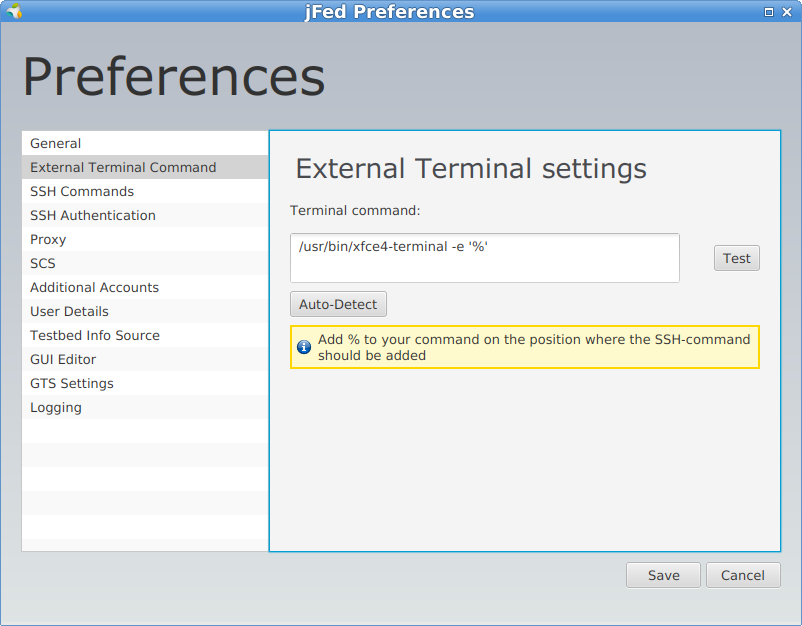
Task: Open Additional Accounts section
Action: click(x=145, y=287)
